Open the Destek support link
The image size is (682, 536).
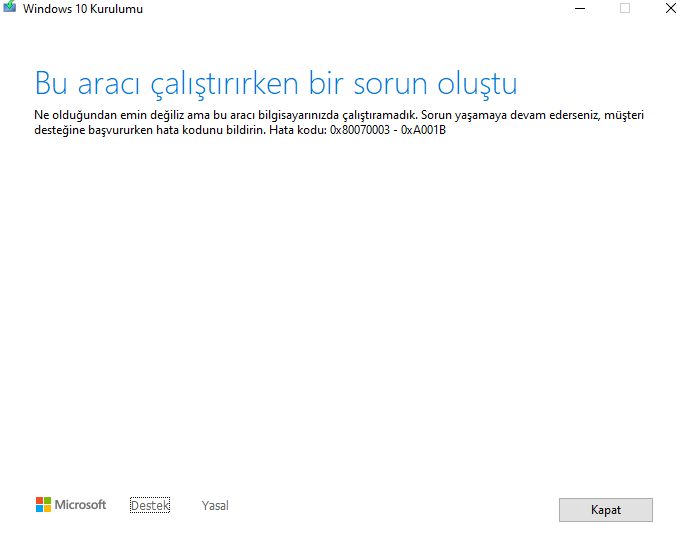tap(150, 505)
